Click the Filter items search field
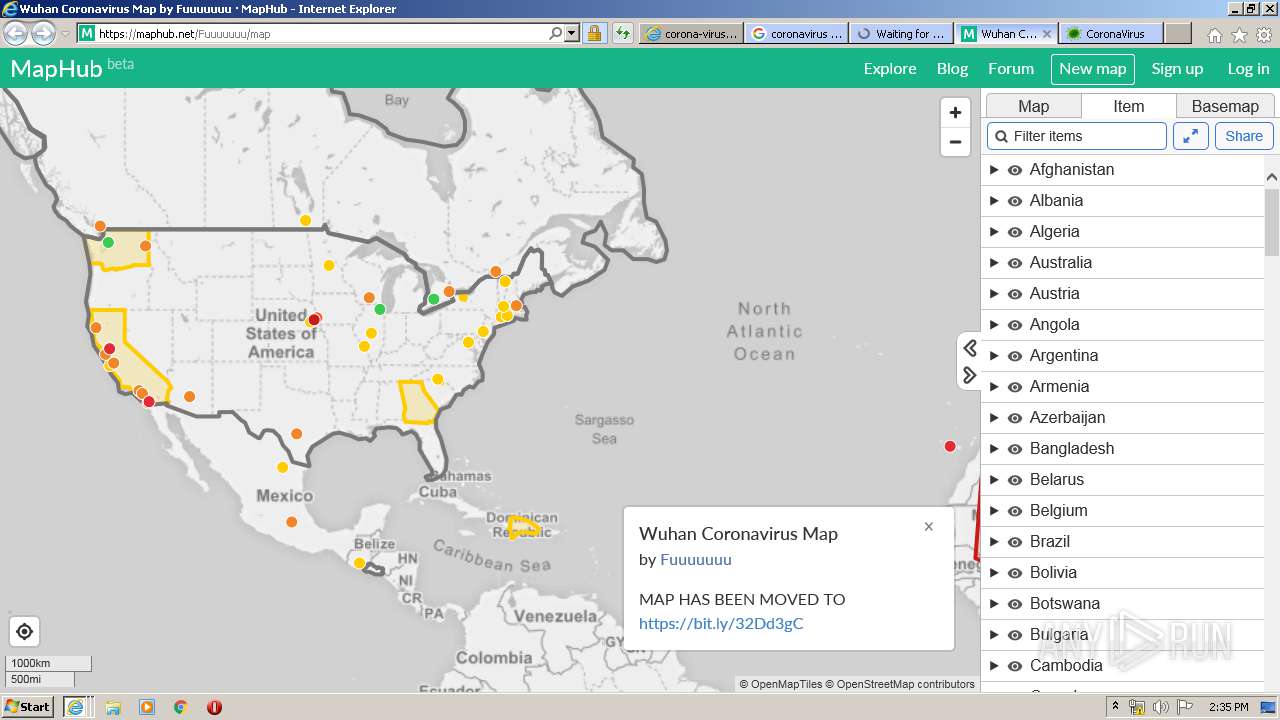 1077,136
